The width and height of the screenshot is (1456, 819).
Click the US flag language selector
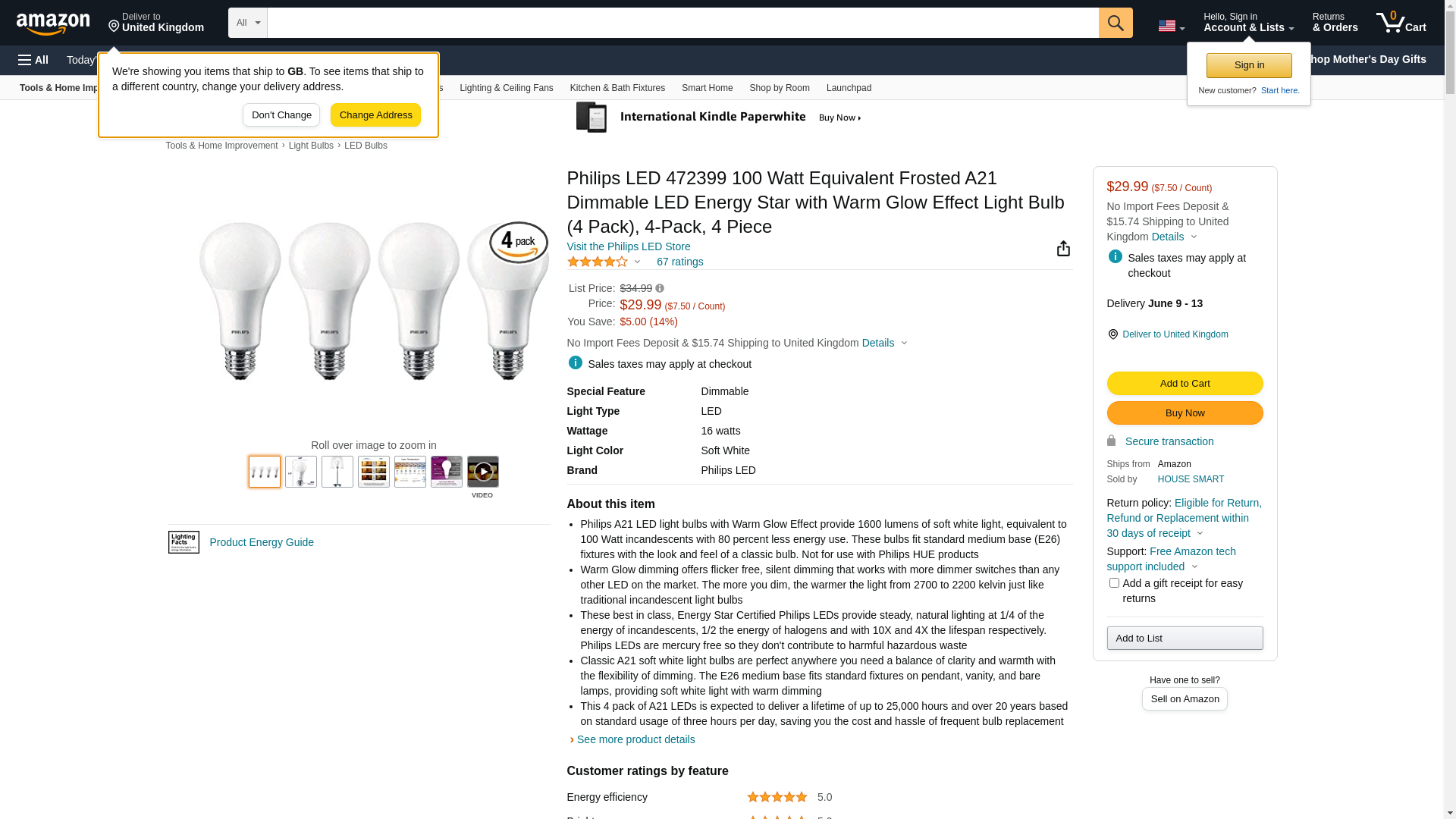1171,27
